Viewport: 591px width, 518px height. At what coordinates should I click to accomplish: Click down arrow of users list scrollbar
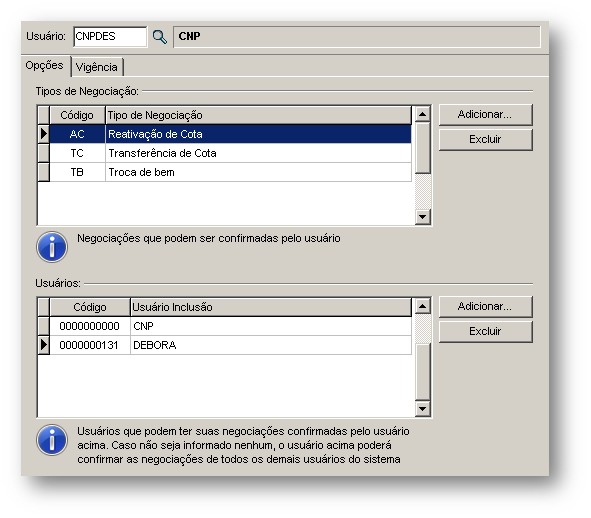coord(423,409)
